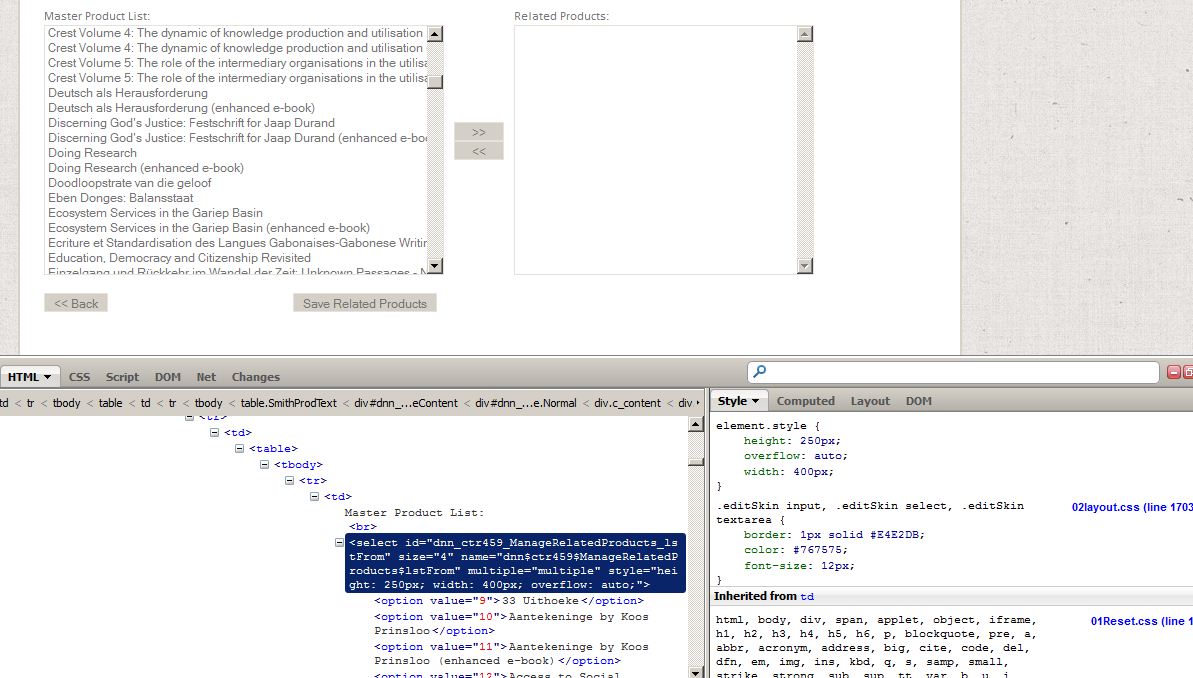
Task: Select Eben Donges: Balansstaat
Action: coord(120,198)
